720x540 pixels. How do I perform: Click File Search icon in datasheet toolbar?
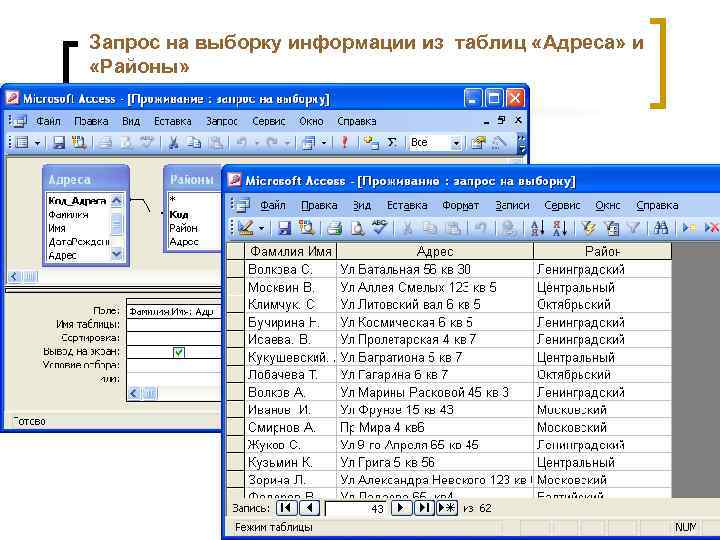point(306,228)
